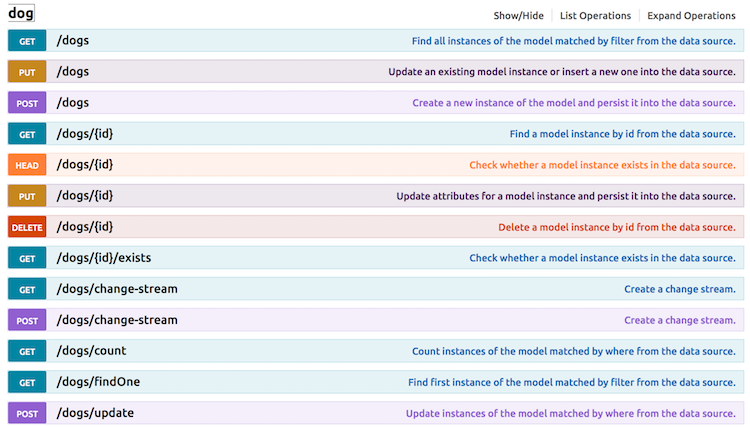
Task: Click the POST badge for /dogs/change-stream
Action: [27, 320]
